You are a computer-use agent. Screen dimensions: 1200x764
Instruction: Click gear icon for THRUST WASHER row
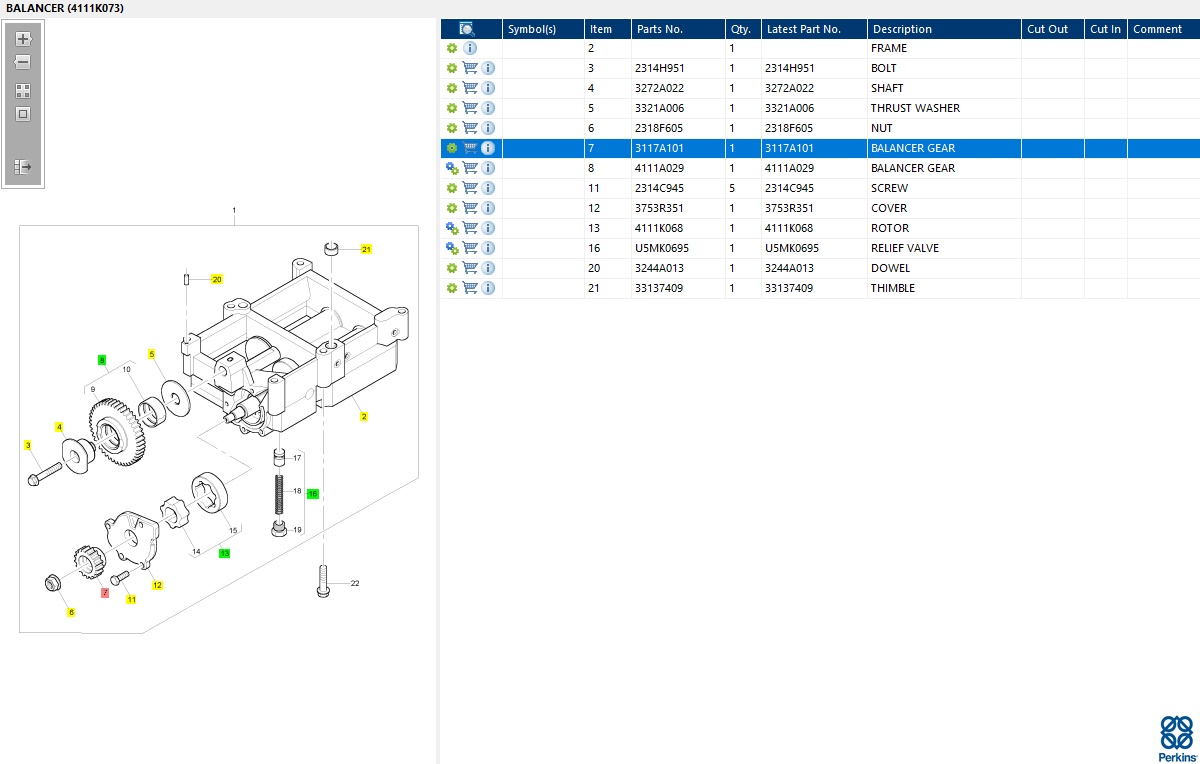click(452, 108)
